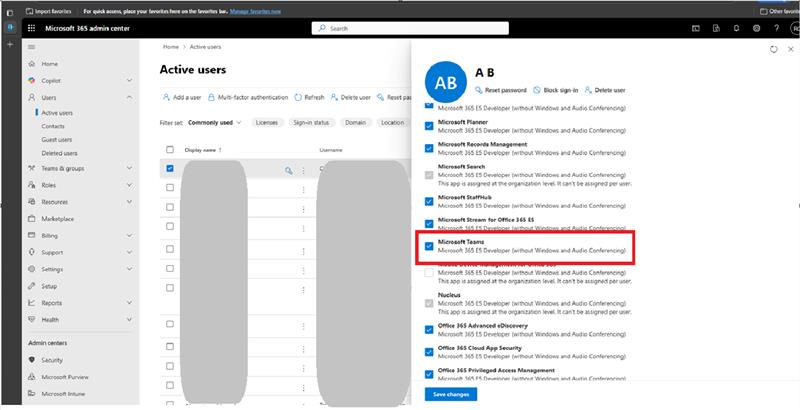Screen dimensions: 800x410
Task: Uncheck the Microsoft StaffHub checkbox
Action: pyautogui.click(x=429, y=201)
